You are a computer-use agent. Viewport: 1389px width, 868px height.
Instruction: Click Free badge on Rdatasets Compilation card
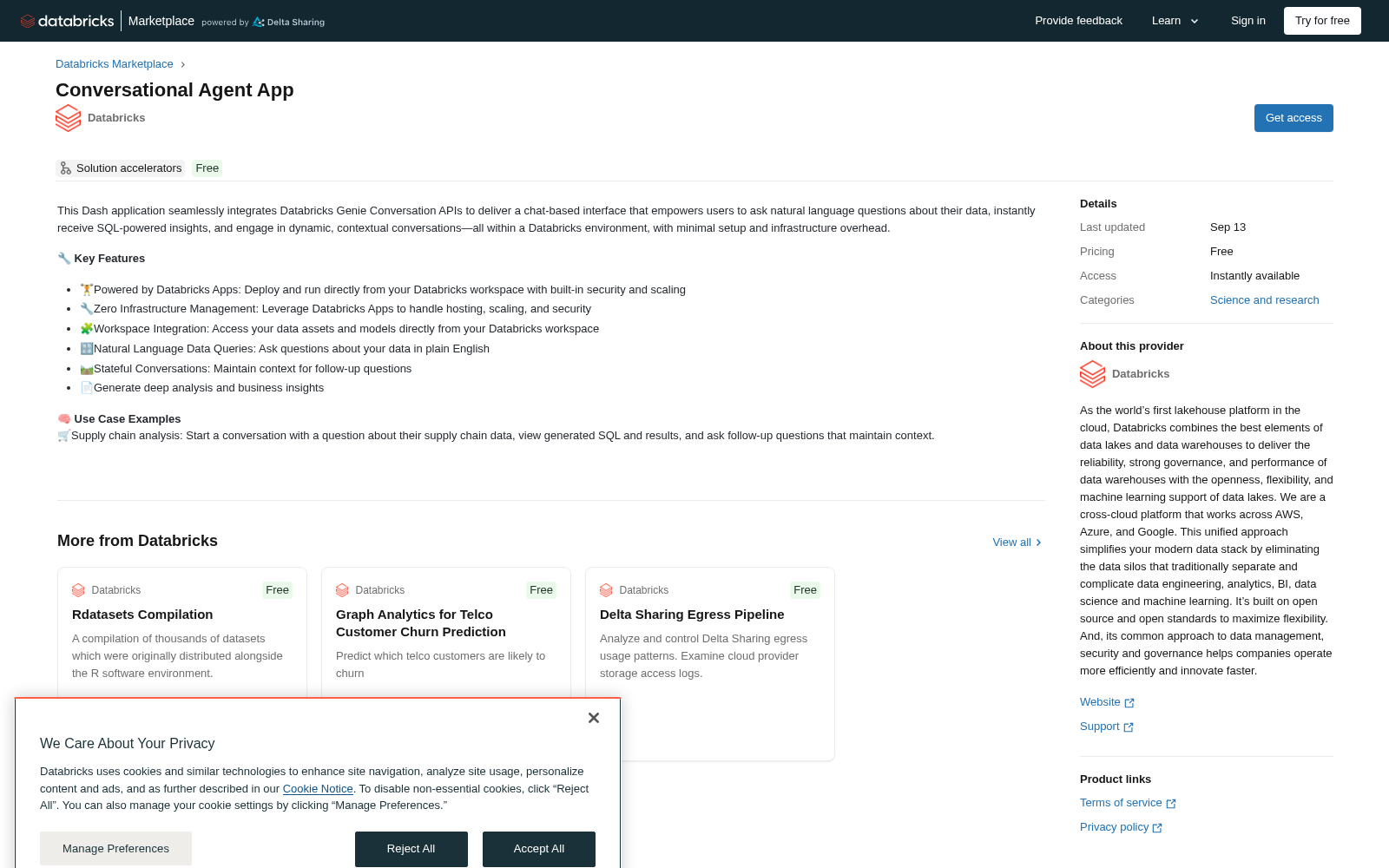coord(277,590)
